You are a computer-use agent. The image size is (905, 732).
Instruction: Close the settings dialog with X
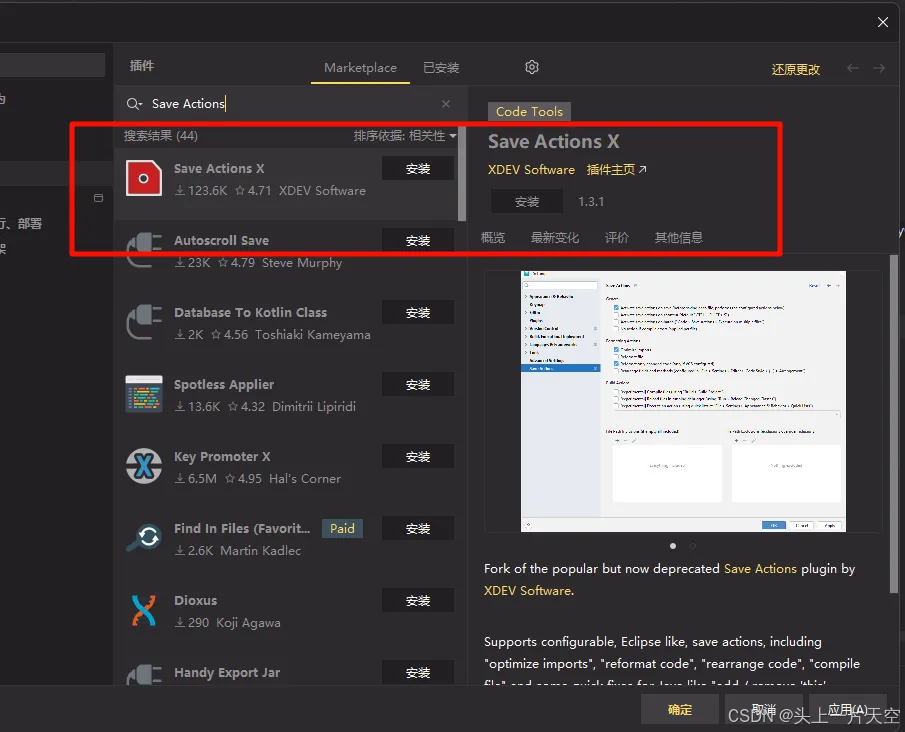point(882,22)
